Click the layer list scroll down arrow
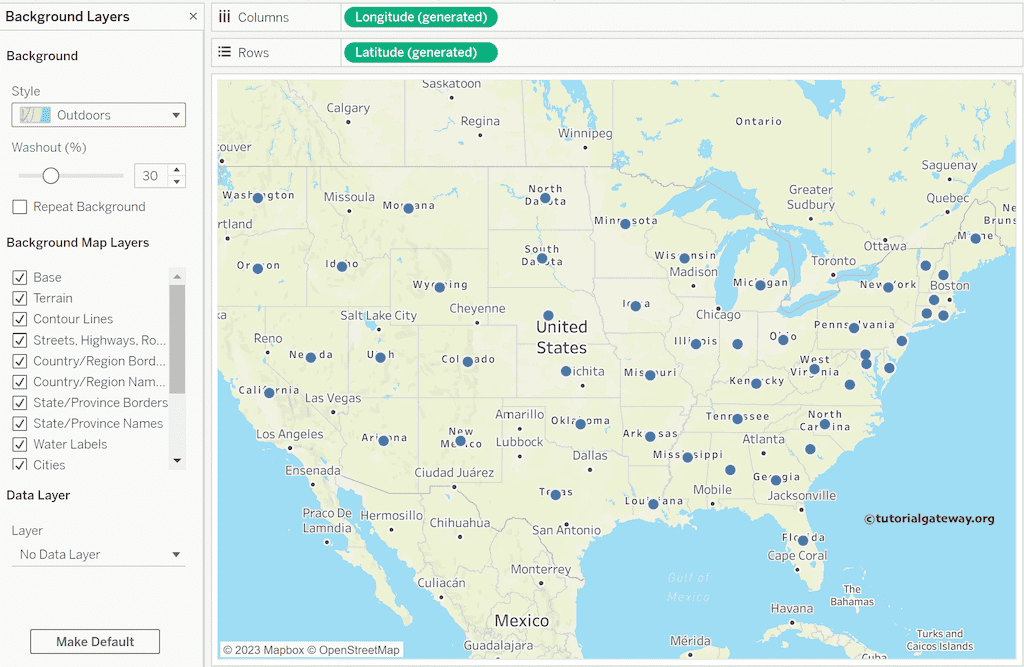The width and height of the screenshot is (1024, 667). tap(177, 461)
